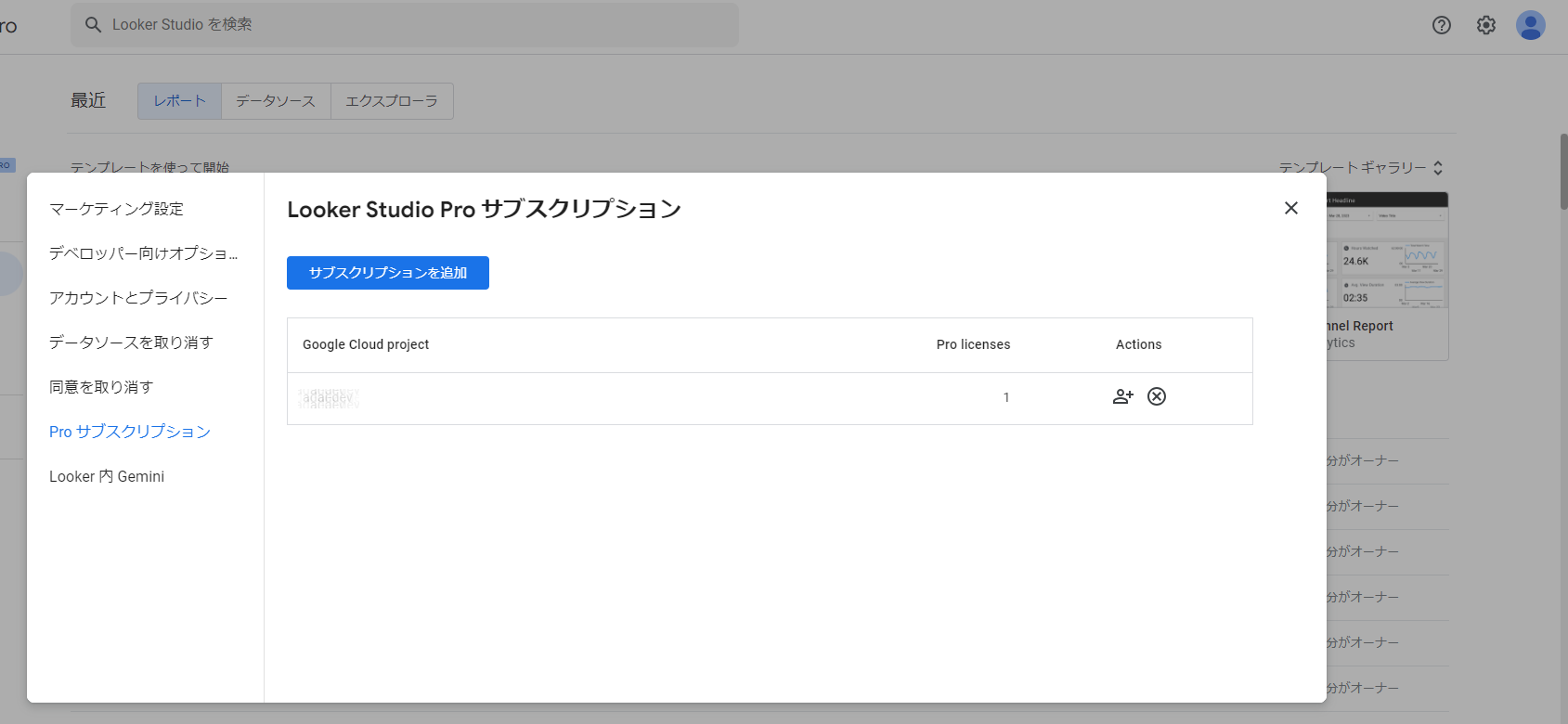Image resolution: width=1568 pixels, height=724 pixels.
Task: Switch to the レポート tab
Action: (179, 101)
